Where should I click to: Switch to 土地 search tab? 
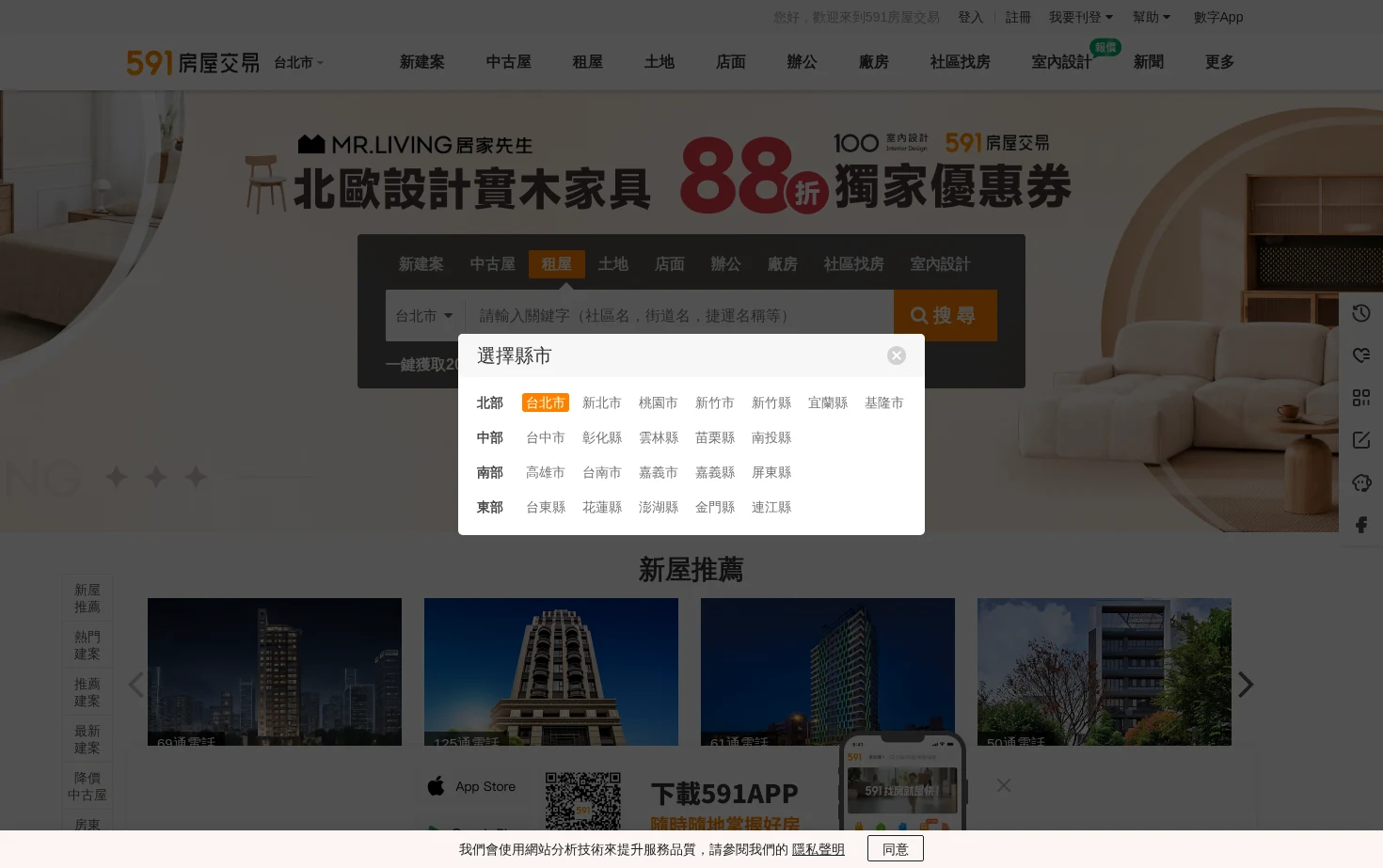tap(613, 264)
